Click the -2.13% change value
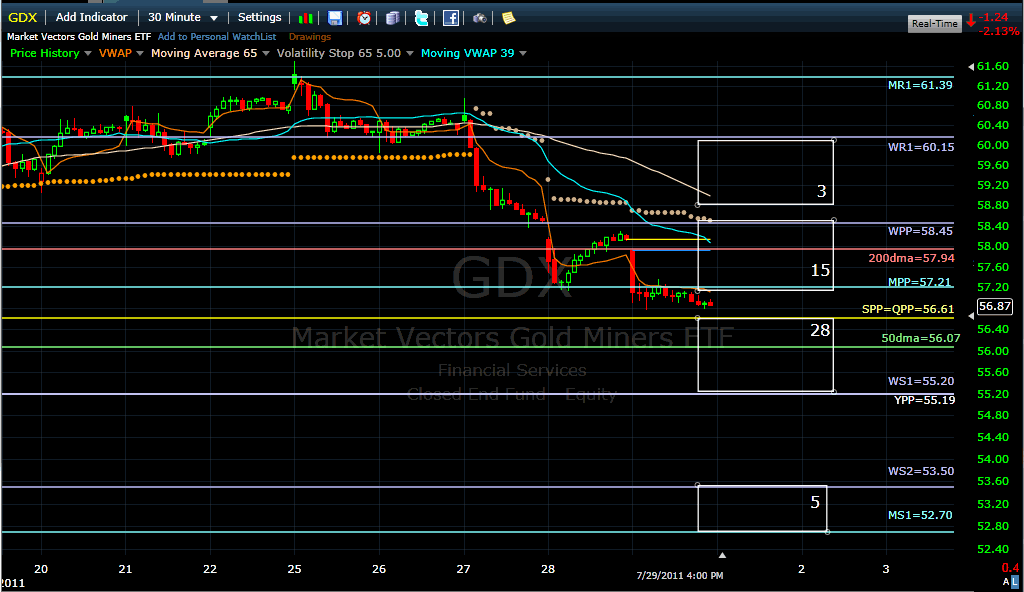 [x=999, y=31]
